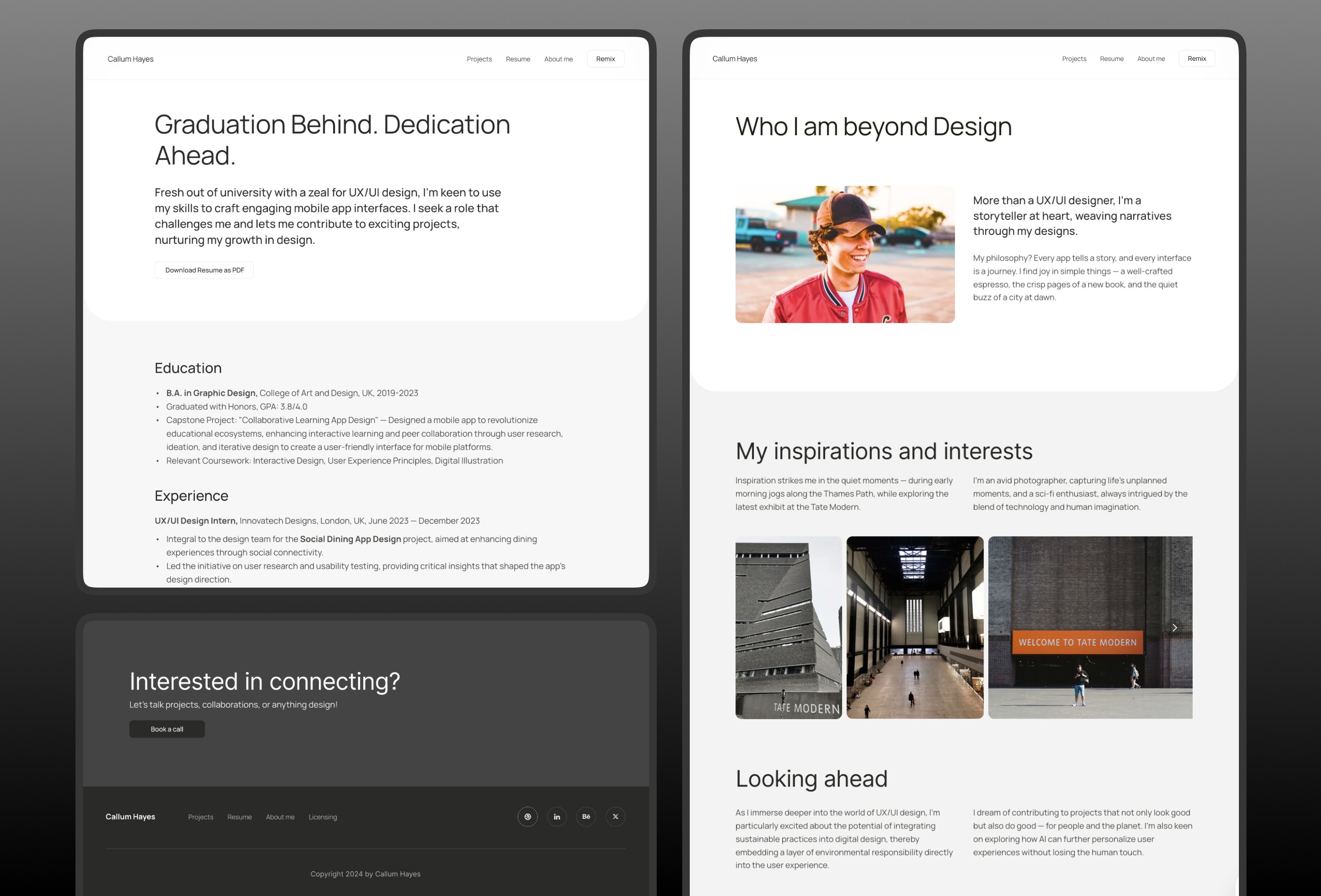Click Resume in the Resume page header

518,59
